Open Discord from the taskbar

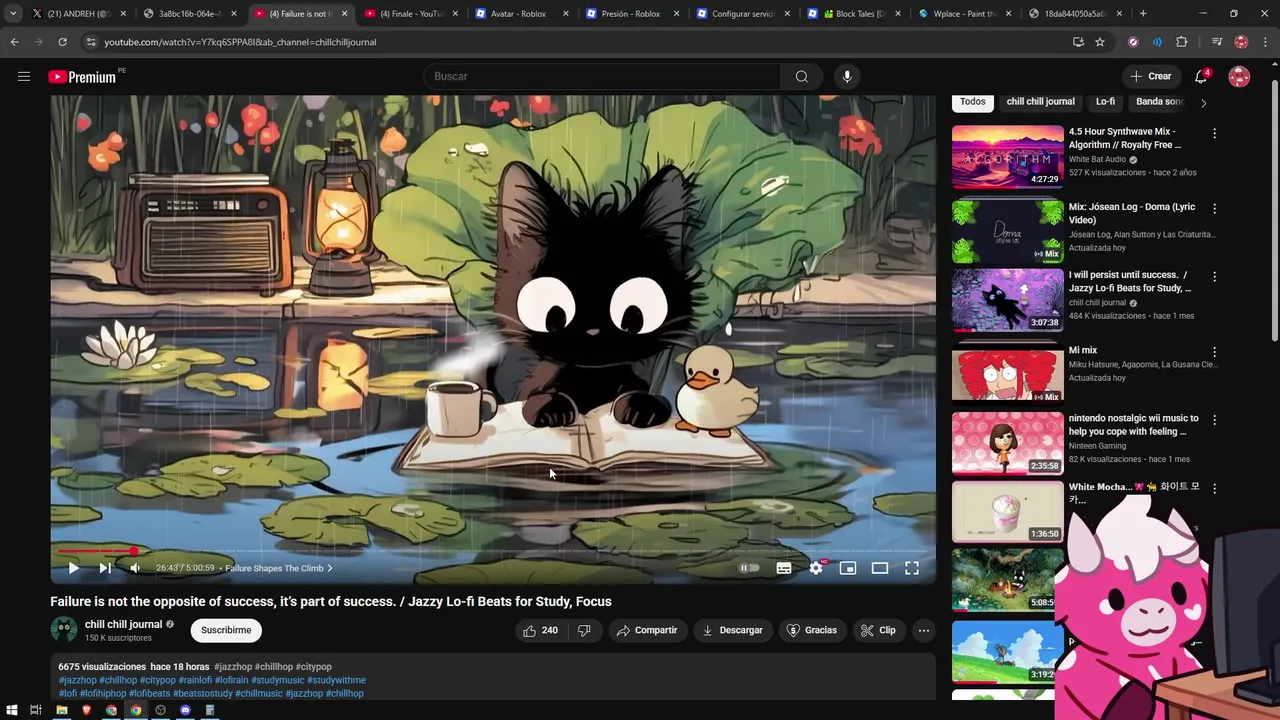pos(185,710)
